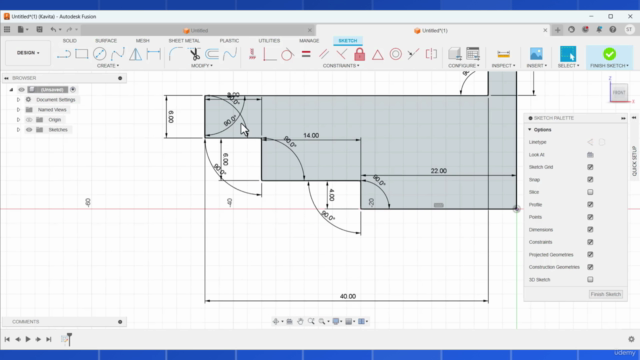This screenshot has height=360, width=640.
Task: Apply the Parallel constraint
Action: [324, 54]
